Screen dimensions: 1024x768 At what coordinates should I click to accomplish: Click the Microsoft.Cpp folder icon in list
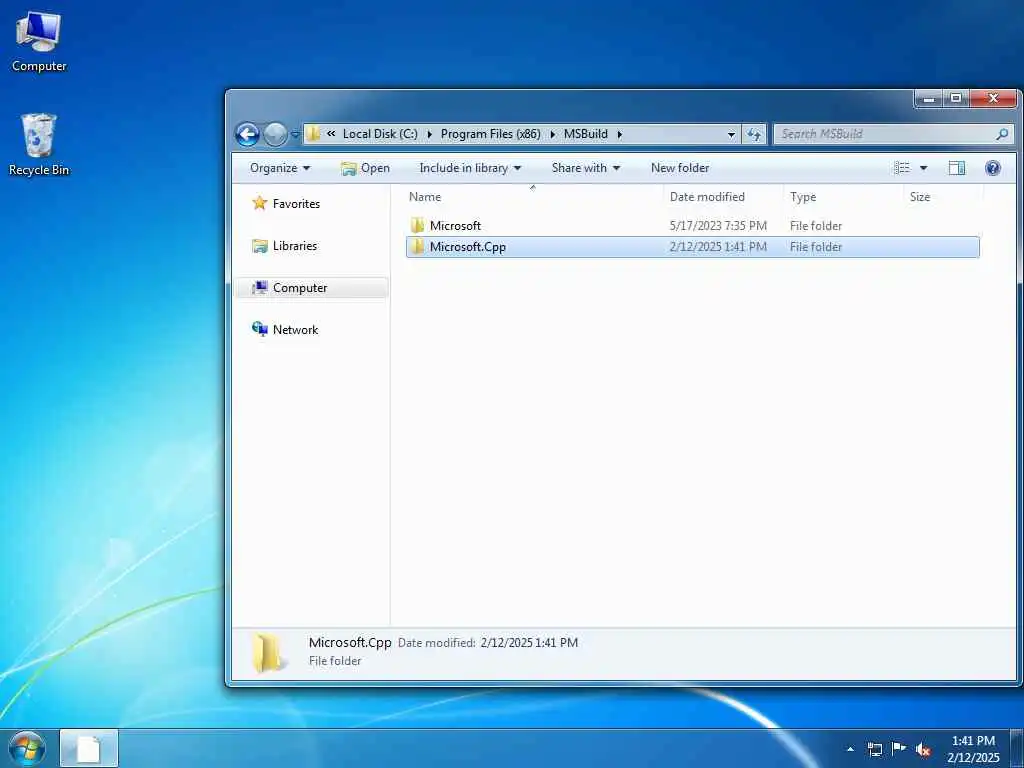click(x=417, y=247)
